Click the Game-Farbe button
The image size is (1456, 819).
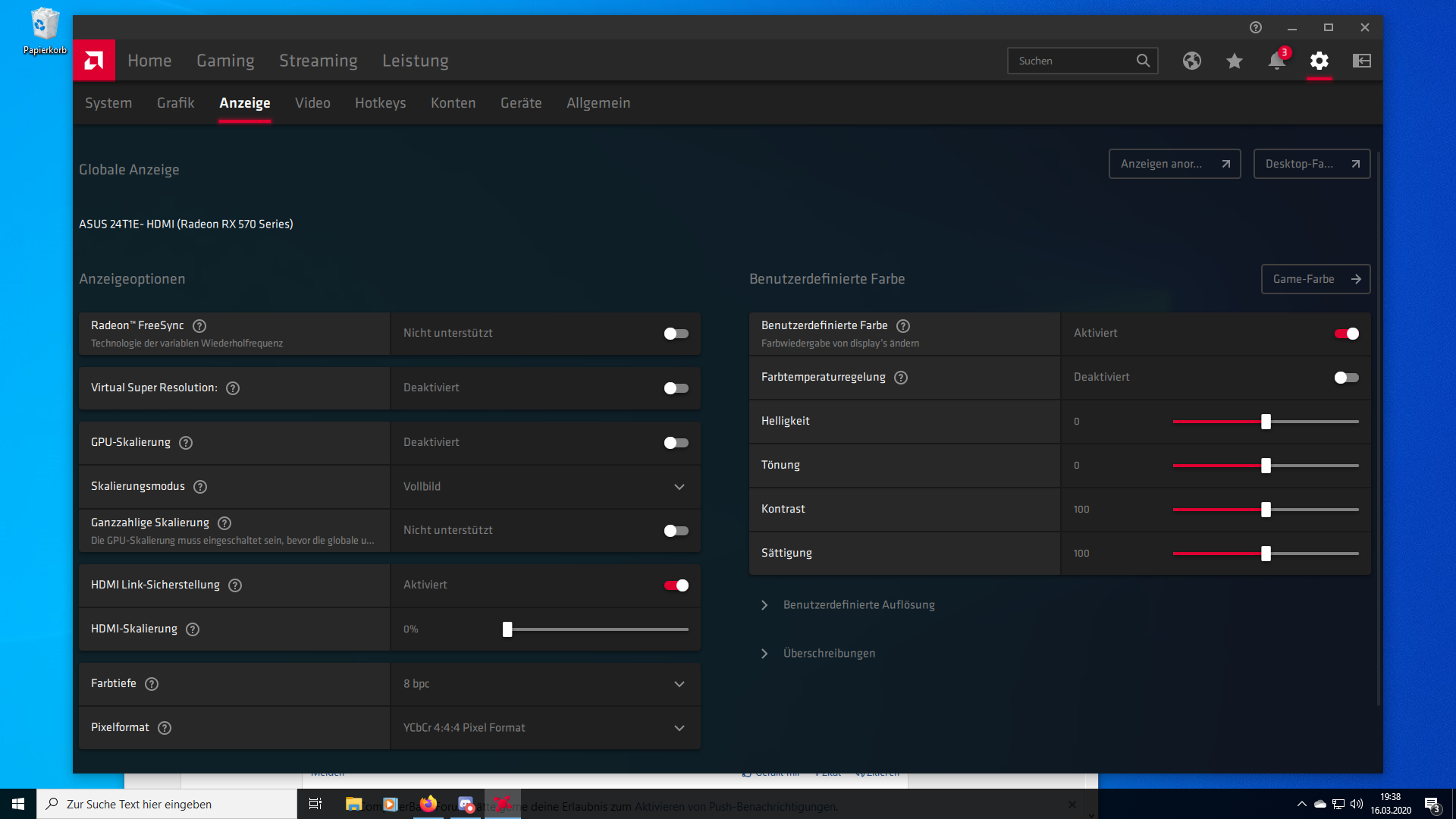[x=1315, y=279]
